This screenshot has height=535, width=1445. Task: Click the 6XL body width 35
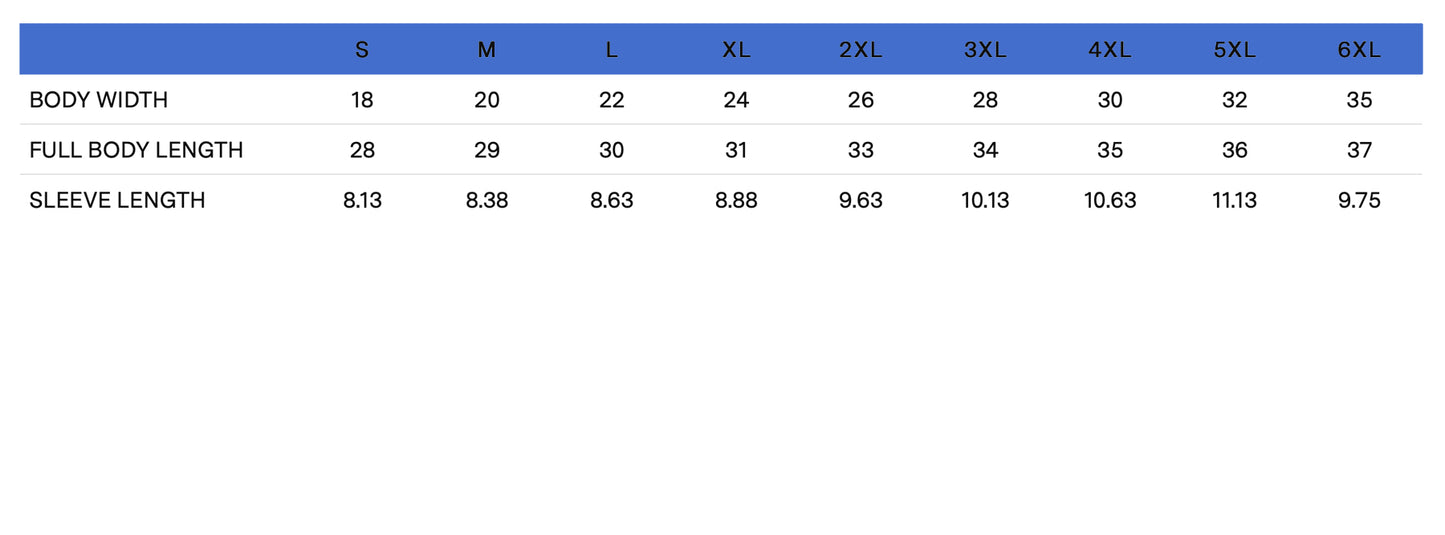click(x=1359, y=100)
